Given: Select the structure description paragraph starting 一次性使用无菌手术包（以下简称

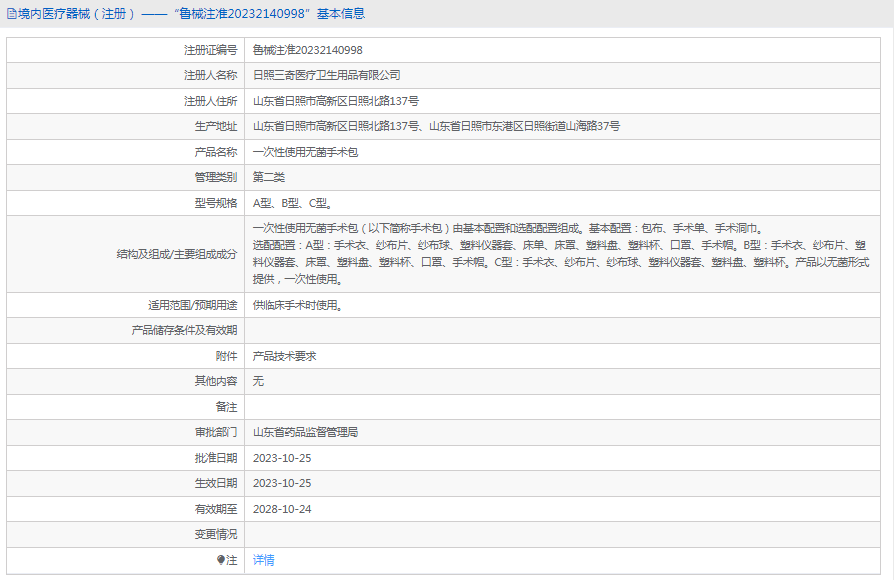Looking at the screenshot, I should coord(561,254).
